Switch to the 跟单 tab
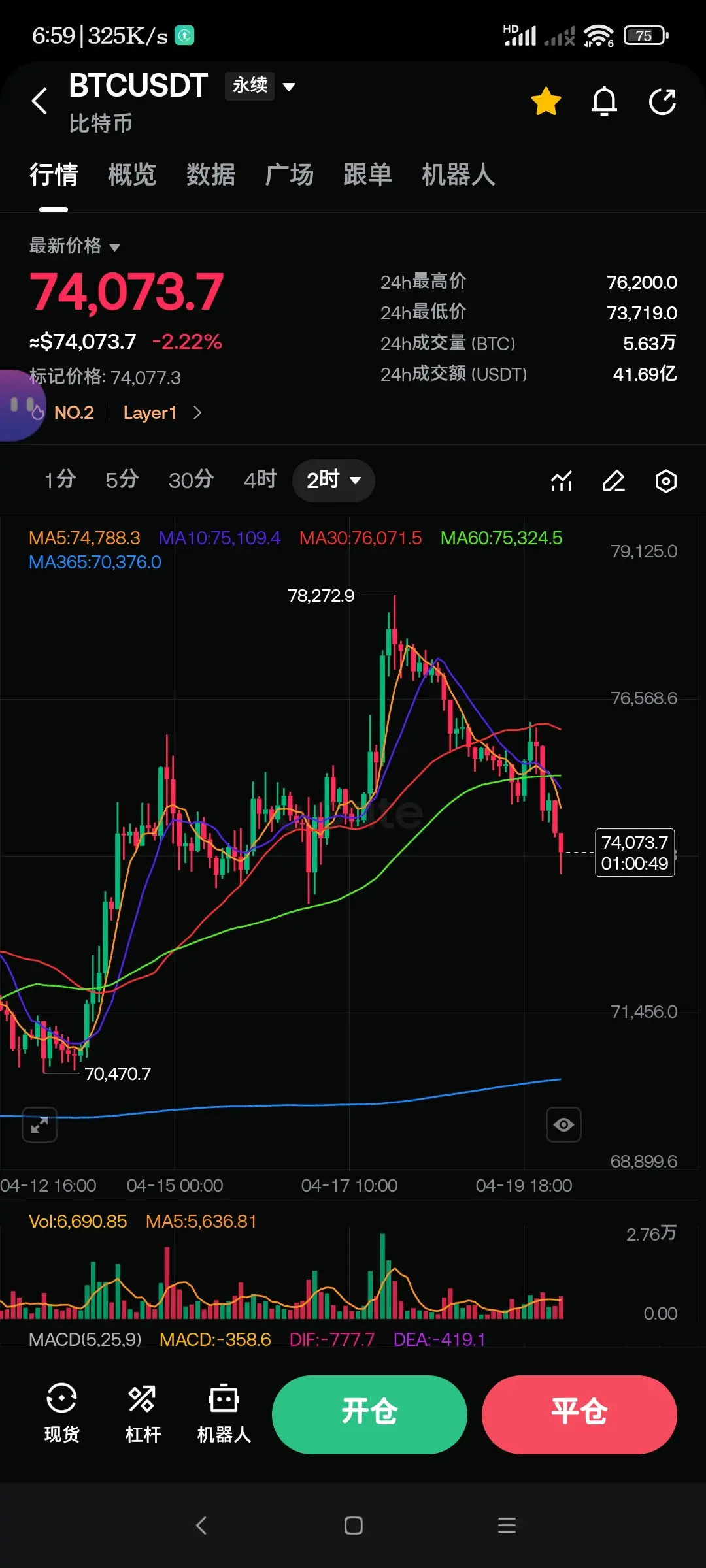Screen dimensions: 706x1568 (x=367, y=174)
